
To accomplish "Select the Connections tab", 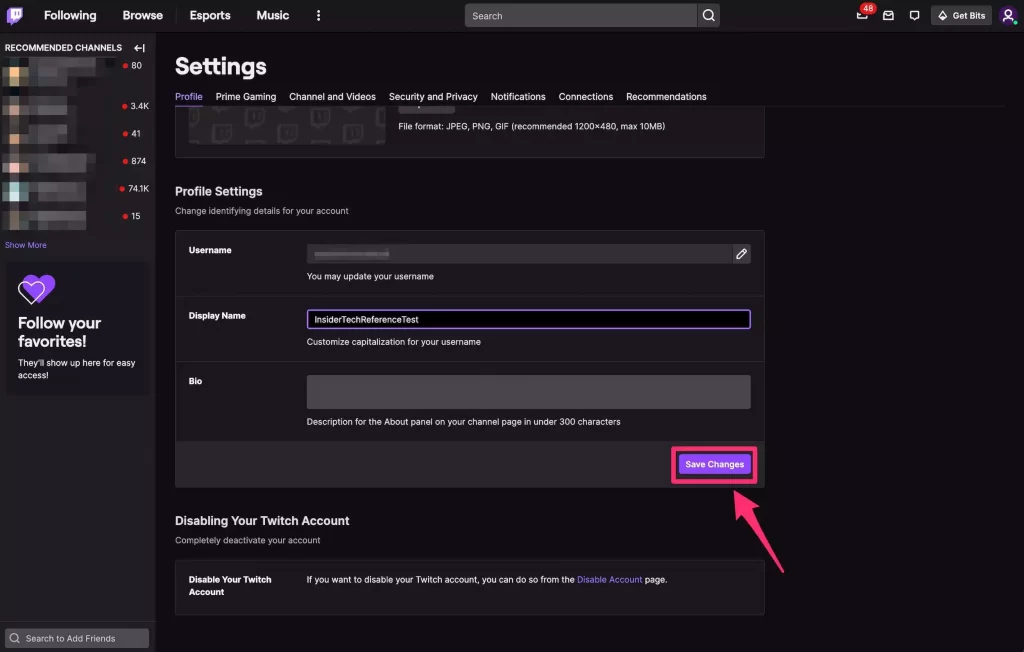I will (x=586, y=97).
